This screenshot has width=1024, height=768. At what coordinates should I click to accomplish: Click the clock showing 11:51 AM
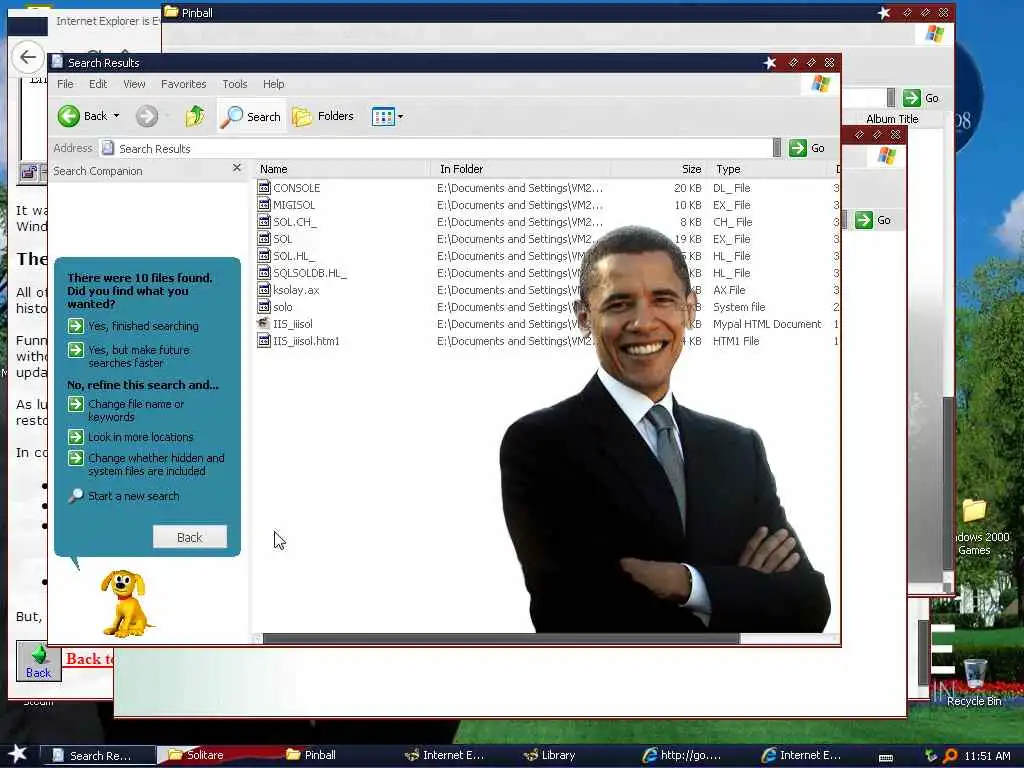click(x=987, y=756)
